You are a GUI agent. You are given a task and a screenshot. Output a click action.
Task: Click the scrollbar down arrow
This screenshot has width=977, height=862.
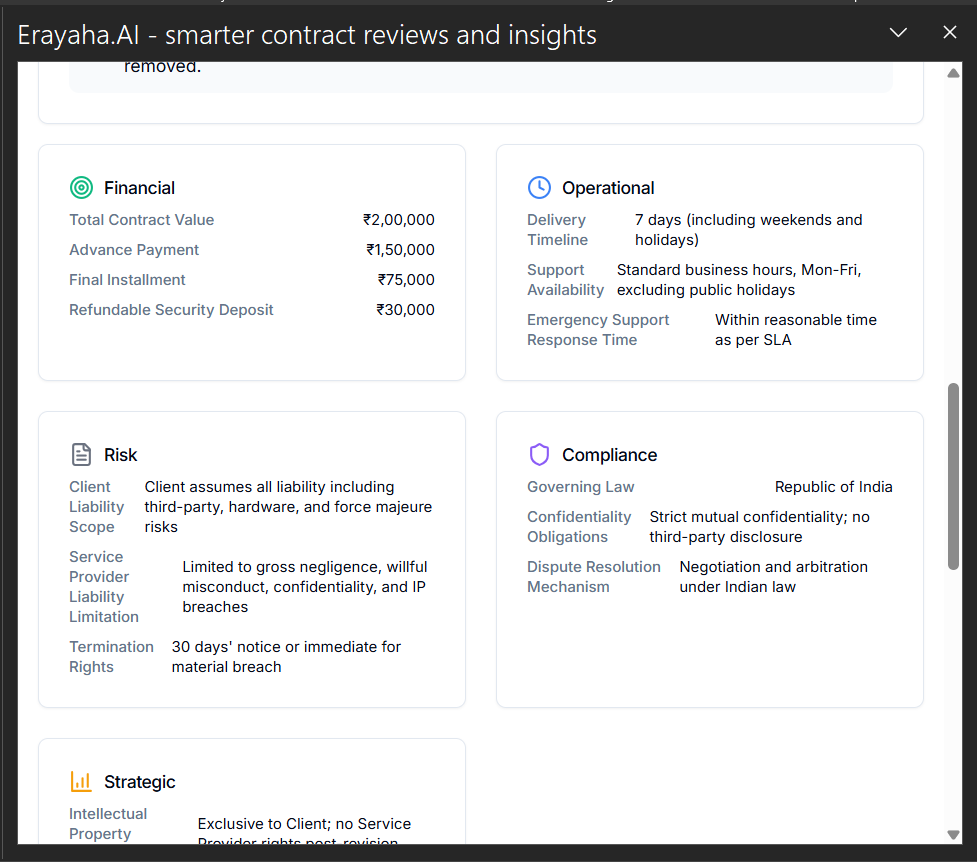click(953, 835)
